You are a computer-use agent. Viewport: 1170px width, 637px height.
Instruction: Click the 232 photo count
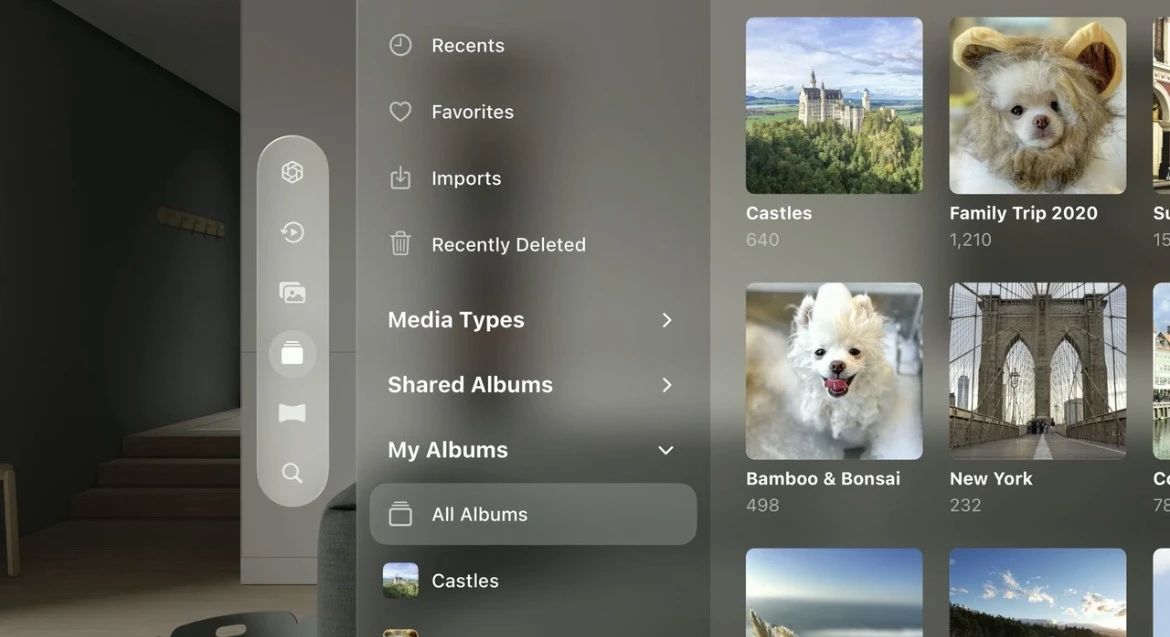[965, 505]
